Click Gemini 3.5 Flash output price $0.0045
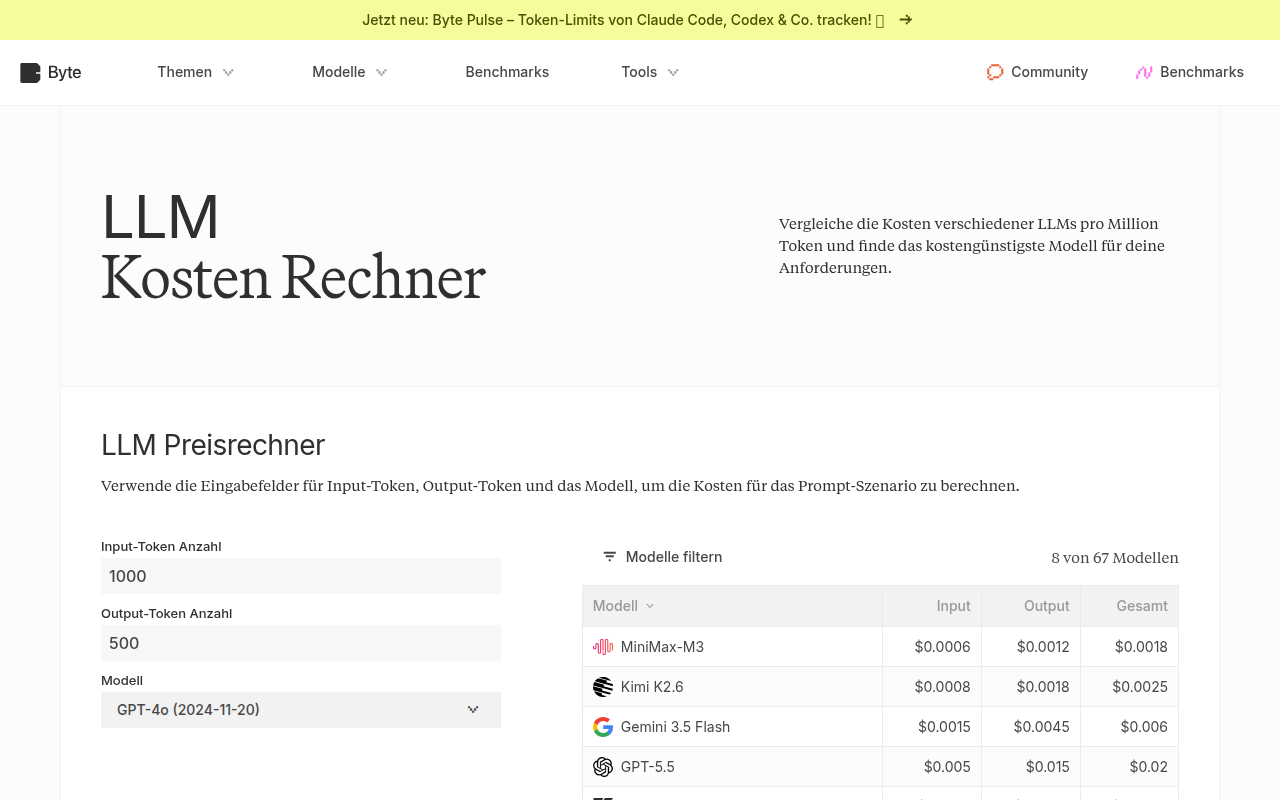Image resolution: width=1280 pixels, height=800 pixels. coord(1041,727)
